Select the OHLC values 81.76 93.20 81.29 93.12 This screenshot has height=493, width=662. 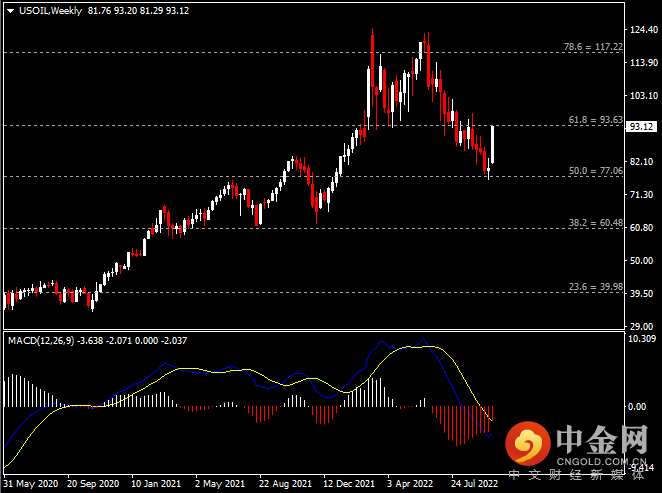[x=138, y=11]
